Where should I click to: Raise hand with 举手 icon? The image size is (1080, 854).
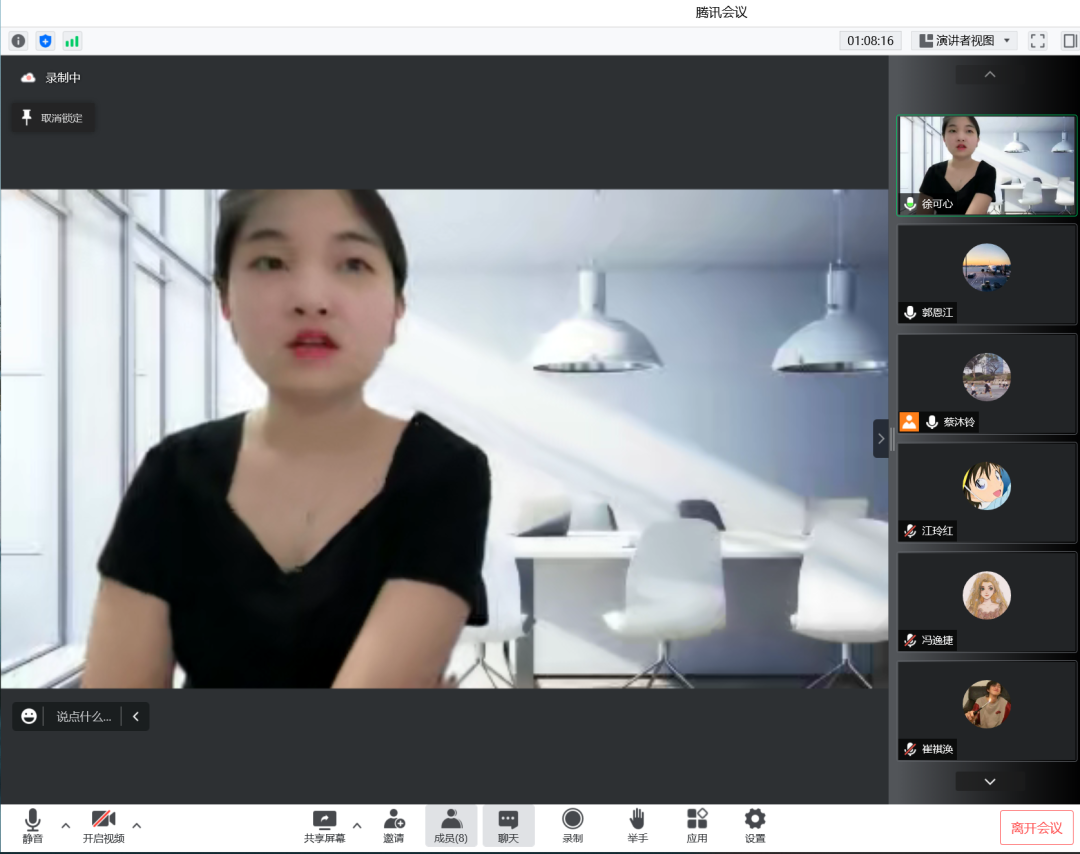(x=637, y=826)
